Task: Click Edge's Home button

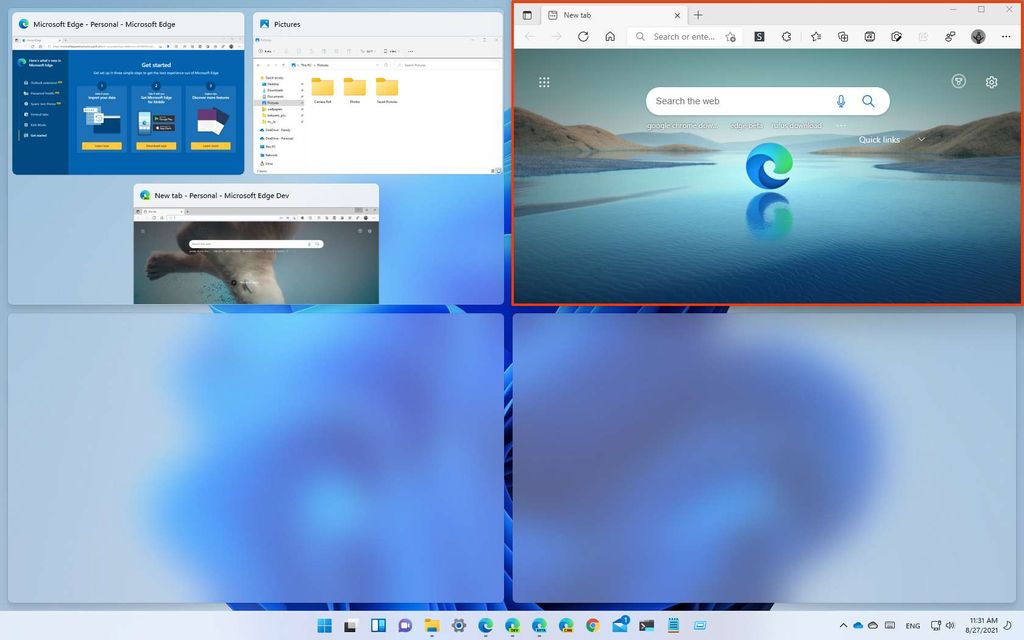Action: 609,36
